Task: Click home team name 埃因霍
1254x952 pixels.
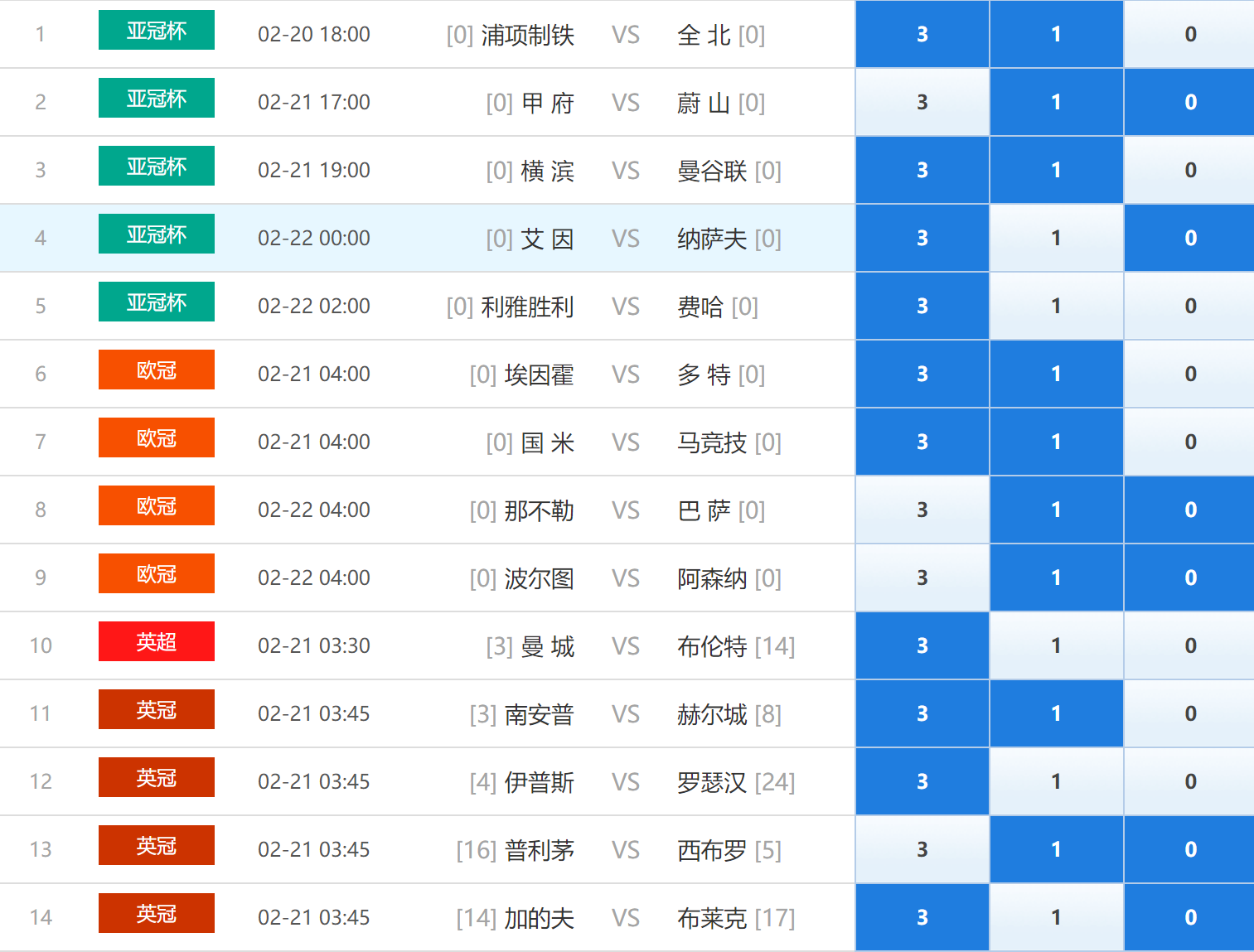Action: [x=539, y=375]
